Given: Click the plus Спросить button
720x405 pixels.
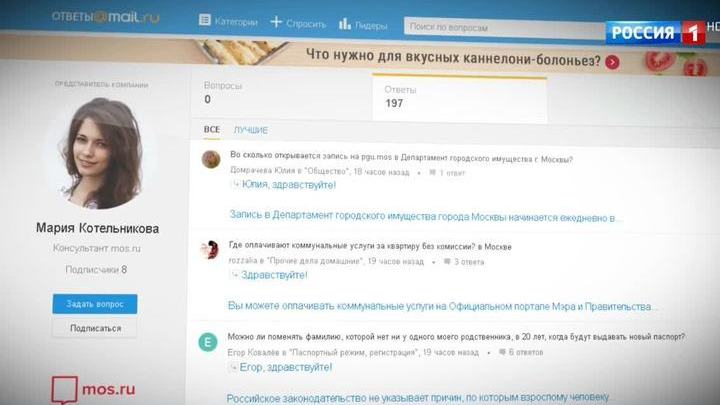Looking at the screenshot, I should click(x=298, y=21).
